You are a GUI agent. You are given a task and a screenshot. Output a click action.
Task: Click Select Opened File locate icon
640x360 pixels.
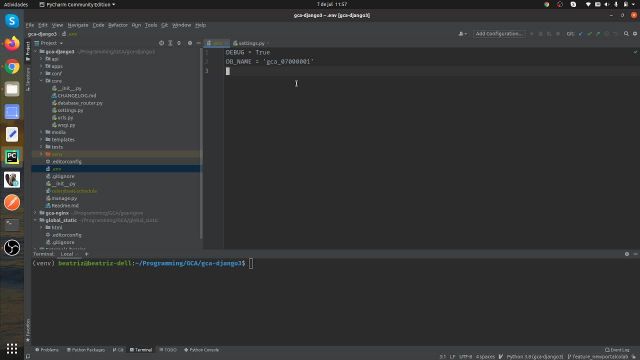click(x=161, y=43)
